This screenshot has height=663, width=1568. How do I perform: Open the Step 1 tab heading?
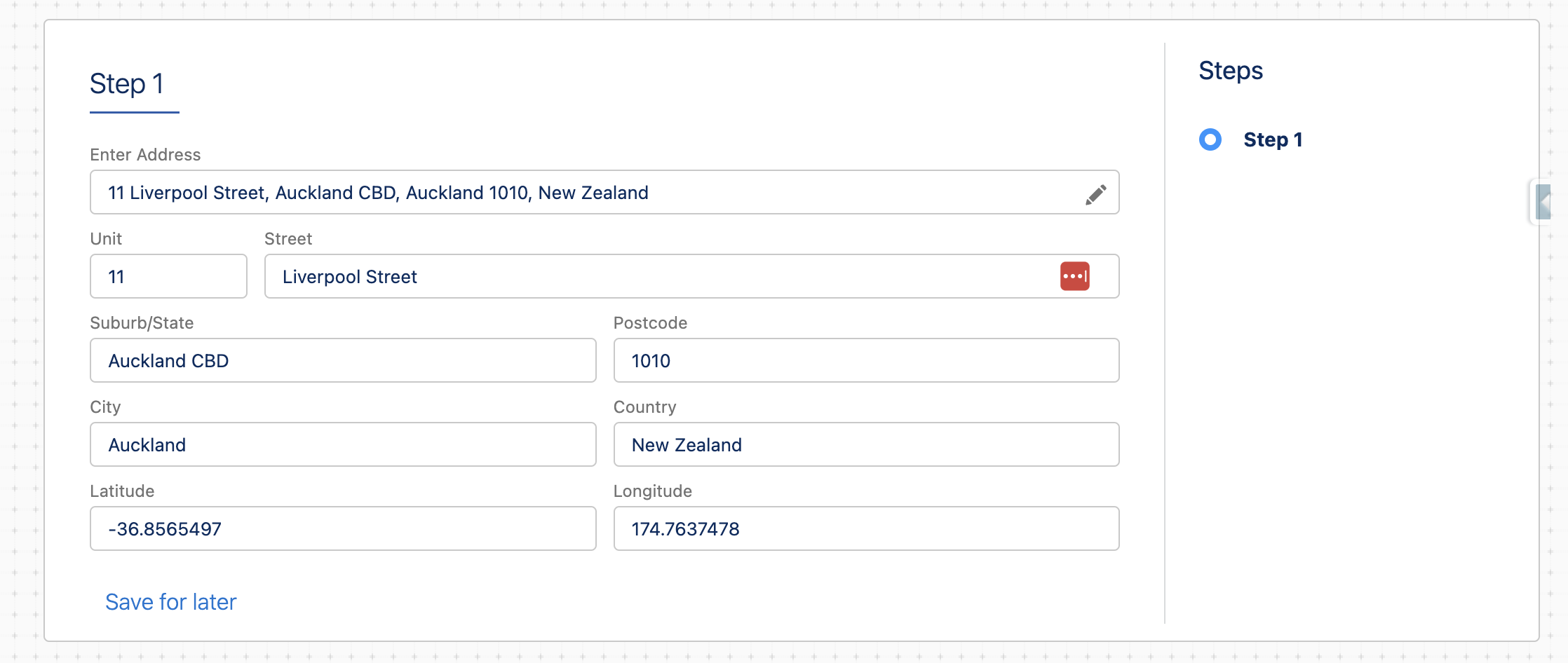tap(127, 84)
